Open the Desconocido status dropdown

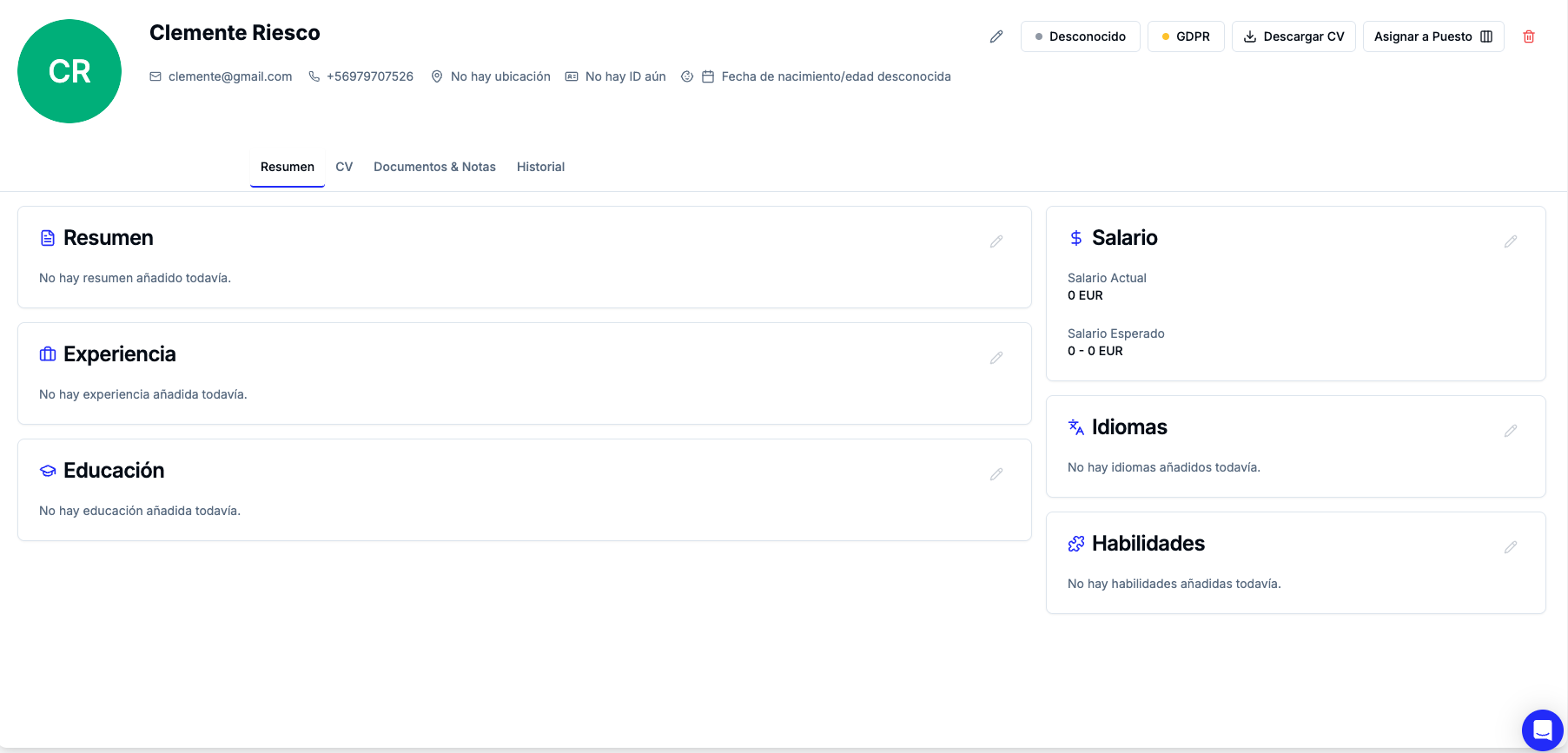point(1080,36)
